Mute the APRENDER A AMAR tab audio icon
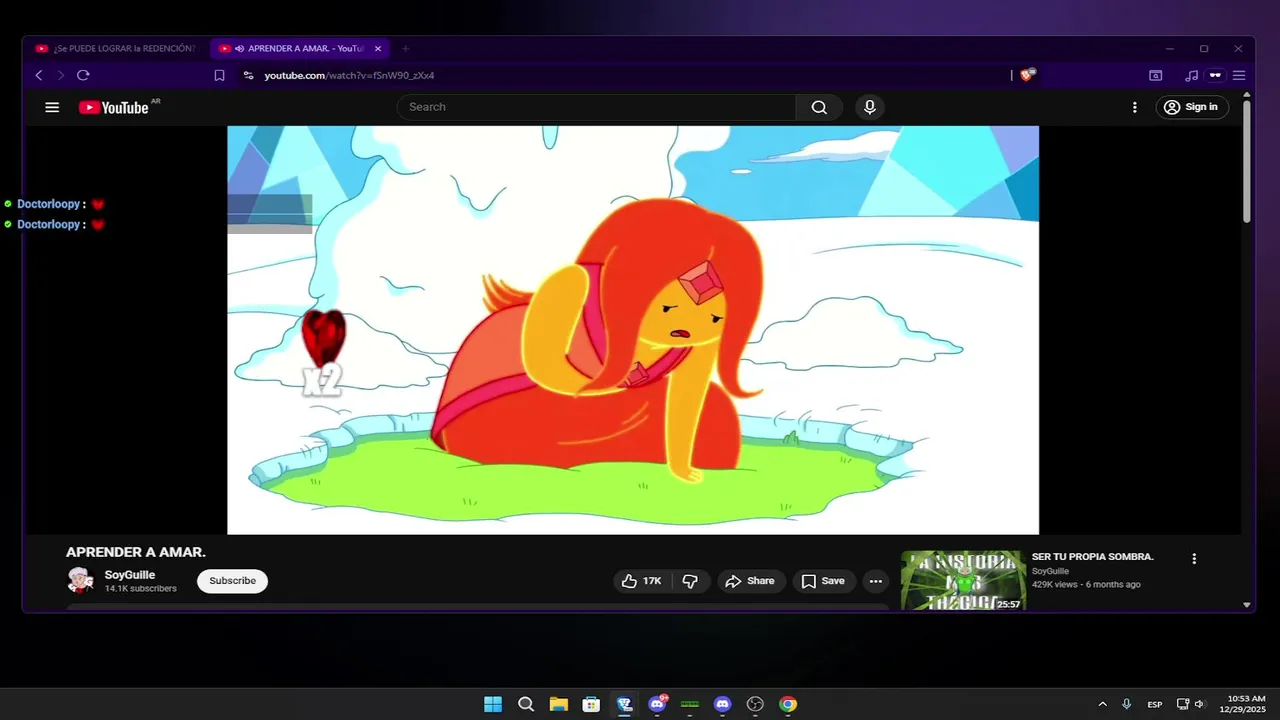 coord(239,48)
